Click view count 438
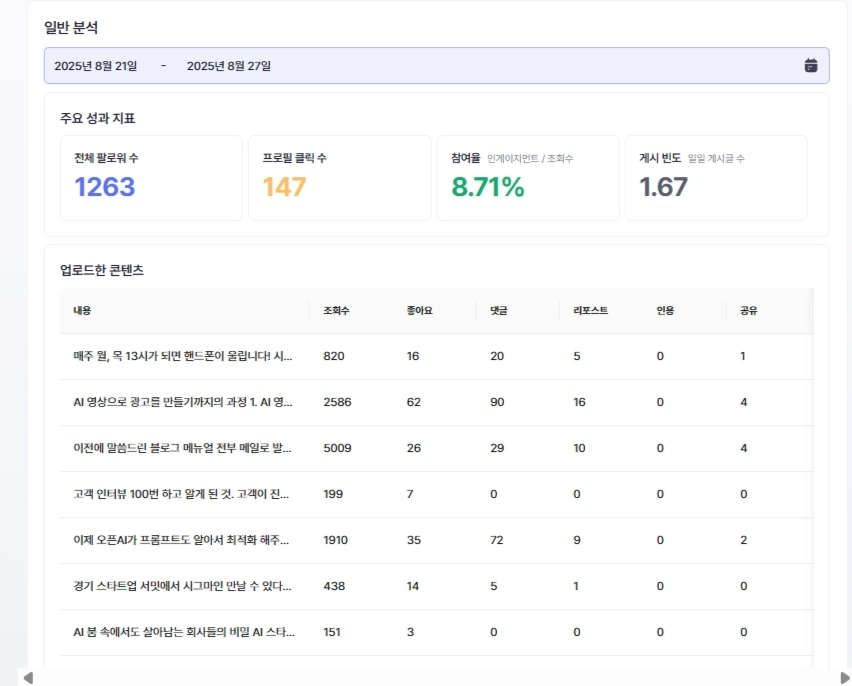The image size is (852, 686). (334, 586)
